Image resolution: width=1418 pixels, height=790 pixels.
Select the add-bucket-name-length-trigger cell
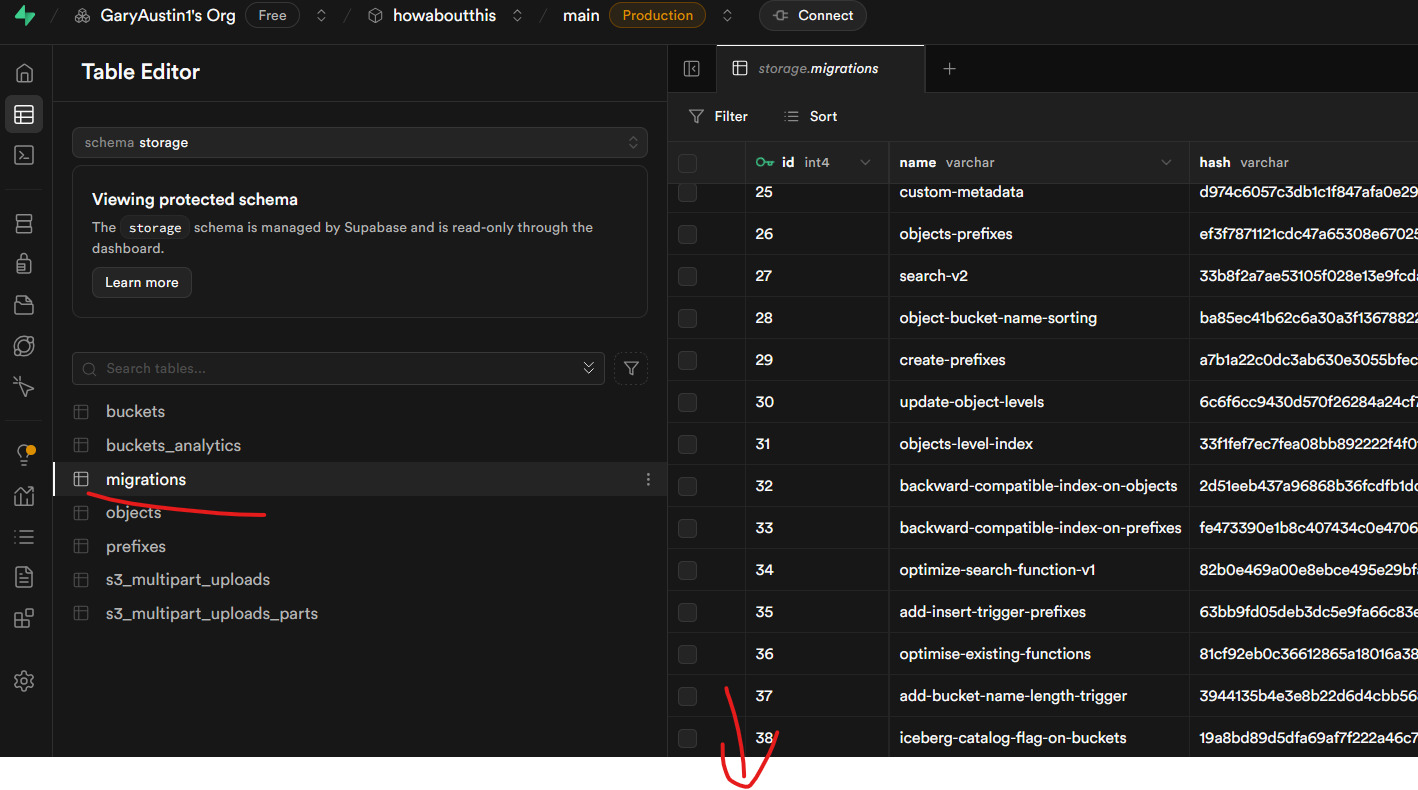[x=1039, y=696]
